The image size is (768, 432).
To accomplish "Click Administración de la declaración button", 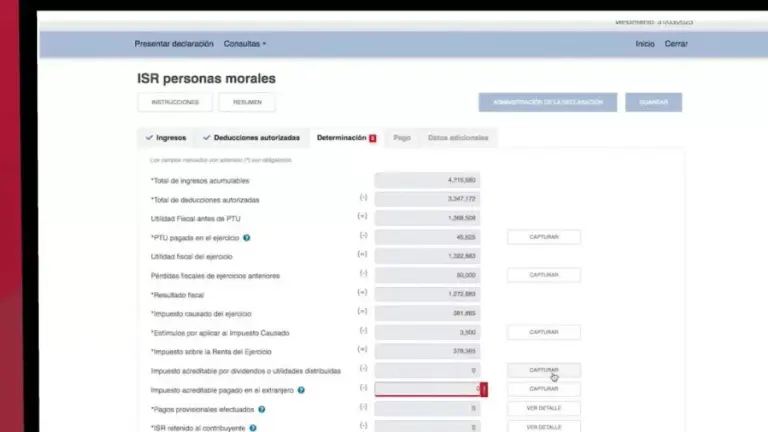I will pos(548,102).
